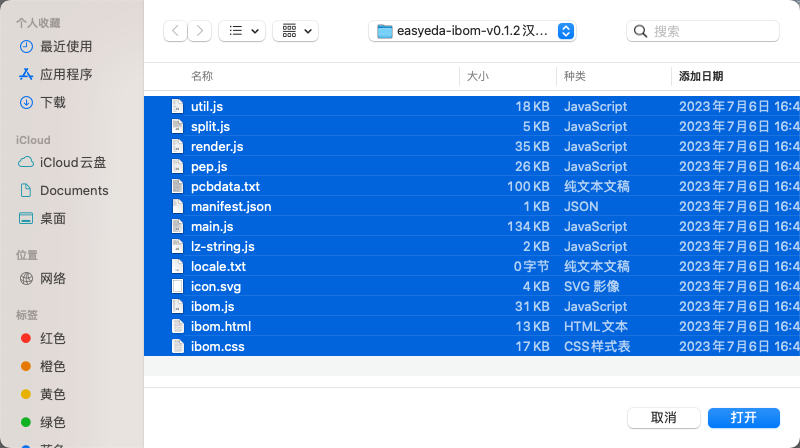Go forward with the right chevron button
This screenshot has height=448, width=800.
199,31
